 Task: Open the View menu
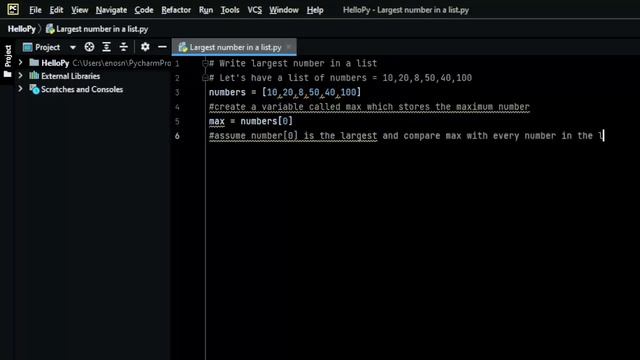[80, 10]
